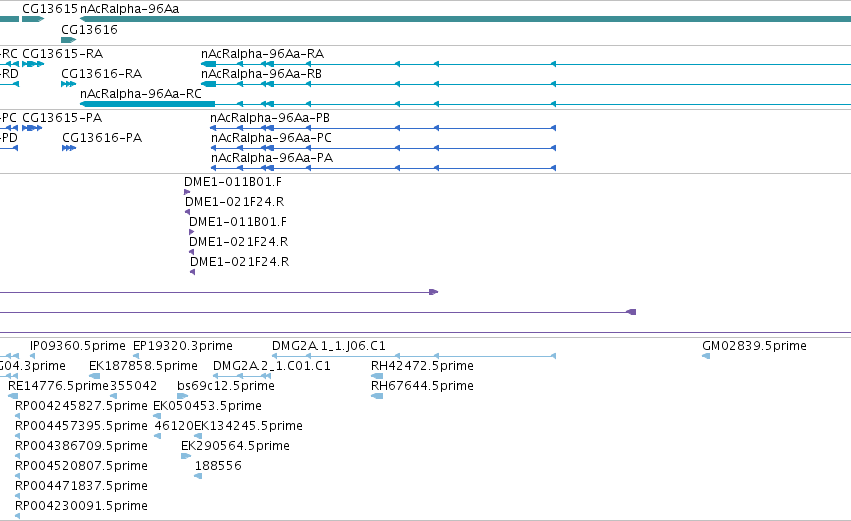Select the nAcRalpha-96Aa-RB transcript label
The image size is (851, 521).
262,74
